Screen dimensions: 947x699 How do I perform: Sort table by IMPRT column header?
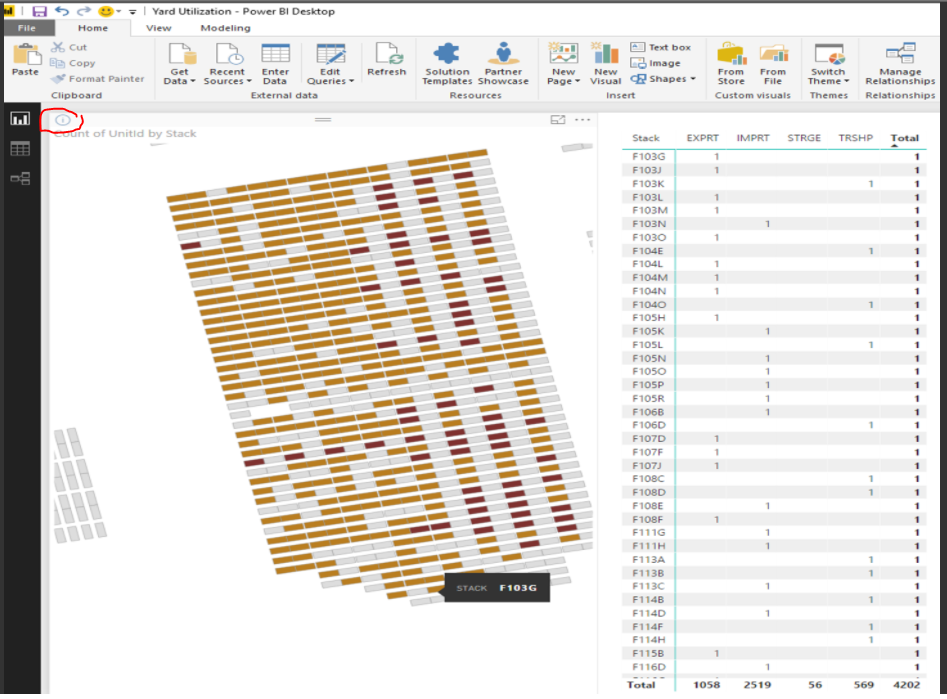753,138
